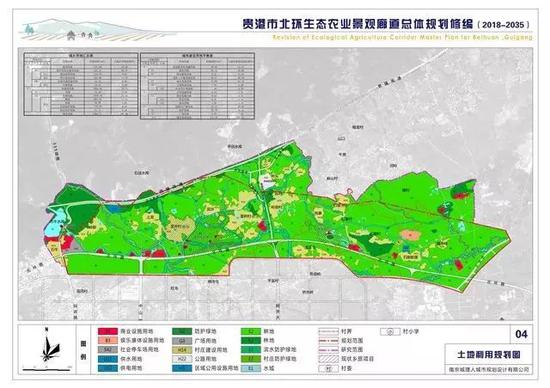Image resolution: width=550 pixels, height=388 pixels.
Task: Click the 水域 legend label
Action: click(269, 368)
